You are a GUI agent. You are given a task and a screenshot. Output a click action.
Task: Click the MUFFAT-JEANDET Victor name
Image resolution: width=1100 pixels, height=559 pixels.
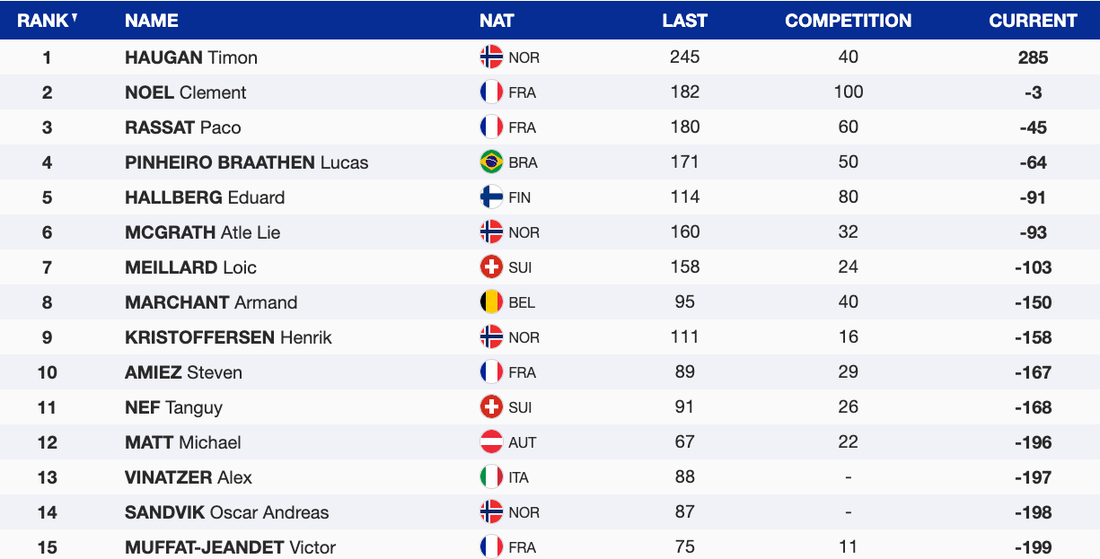230,547
